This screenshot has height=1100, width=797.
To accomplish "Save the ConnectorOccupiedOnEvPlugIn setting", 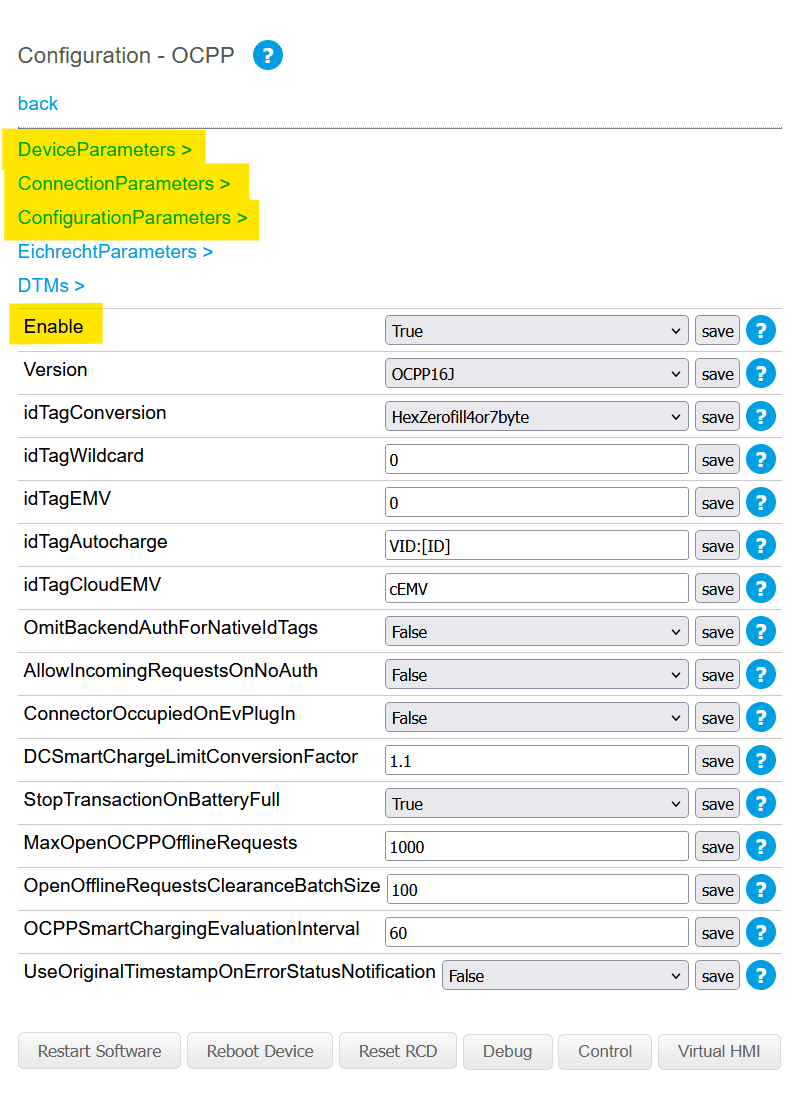I will (717, 718).
